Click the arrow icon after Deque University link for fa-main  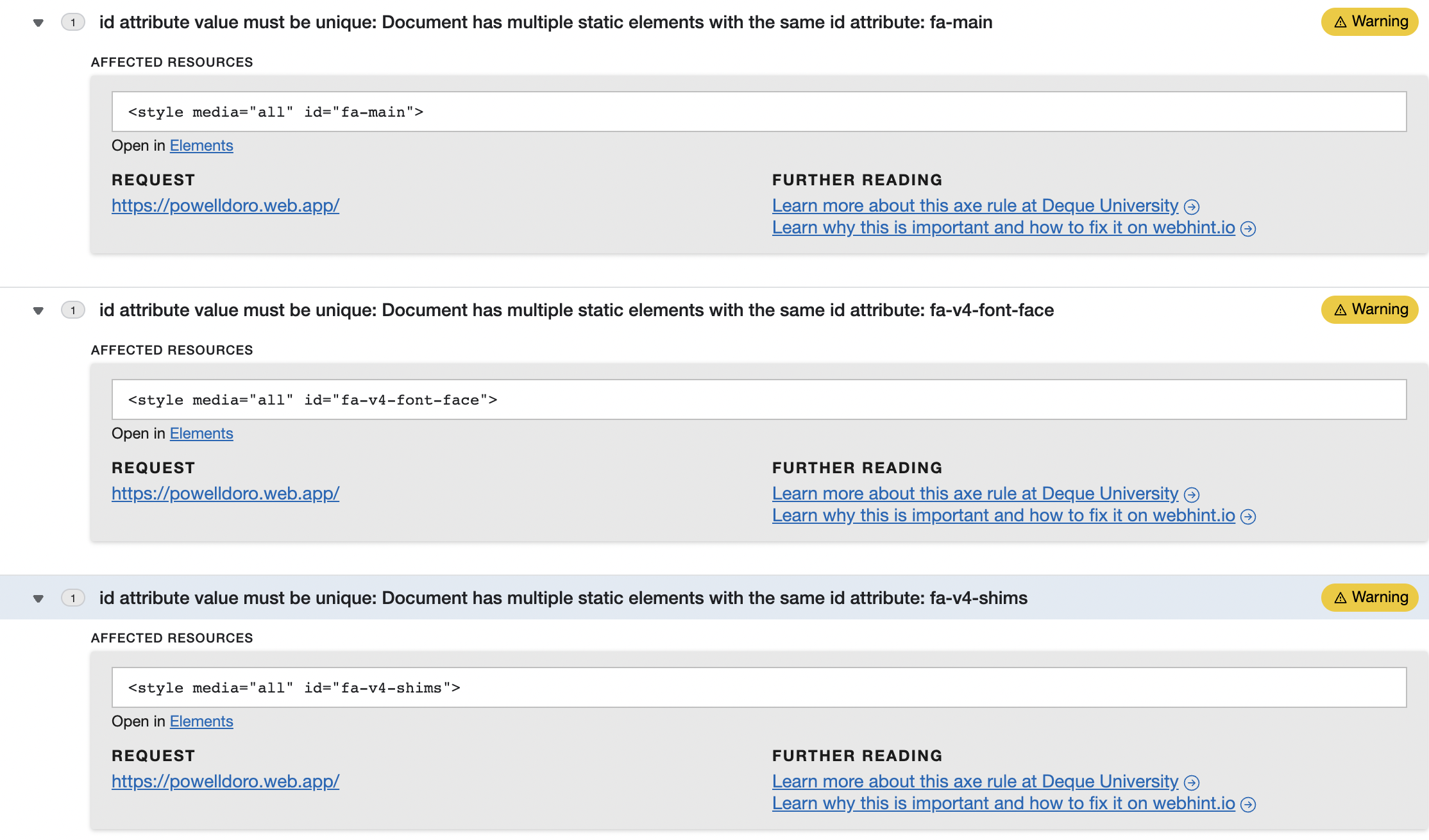tap(1192, 206)
